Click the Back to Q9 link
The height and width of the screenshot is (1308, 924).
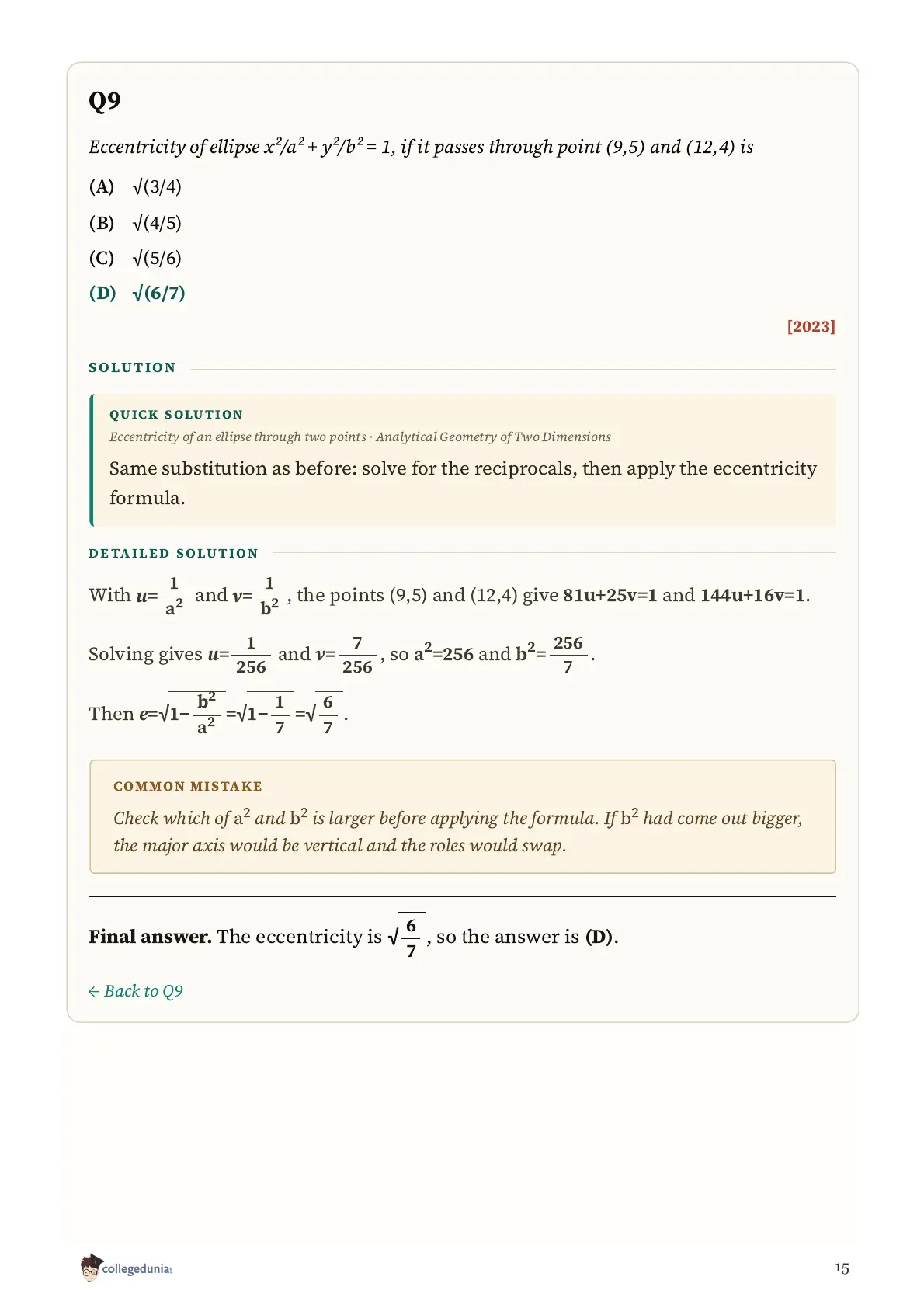pos(136,991)
